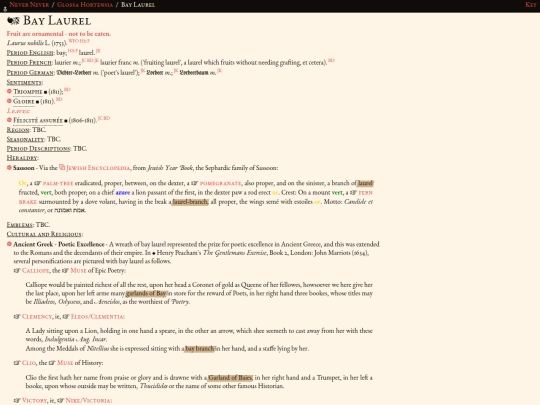Image resolution: width=540 pixels, height=405 pixels.
Task: Click the Period German label
Action: pos(30,73)
